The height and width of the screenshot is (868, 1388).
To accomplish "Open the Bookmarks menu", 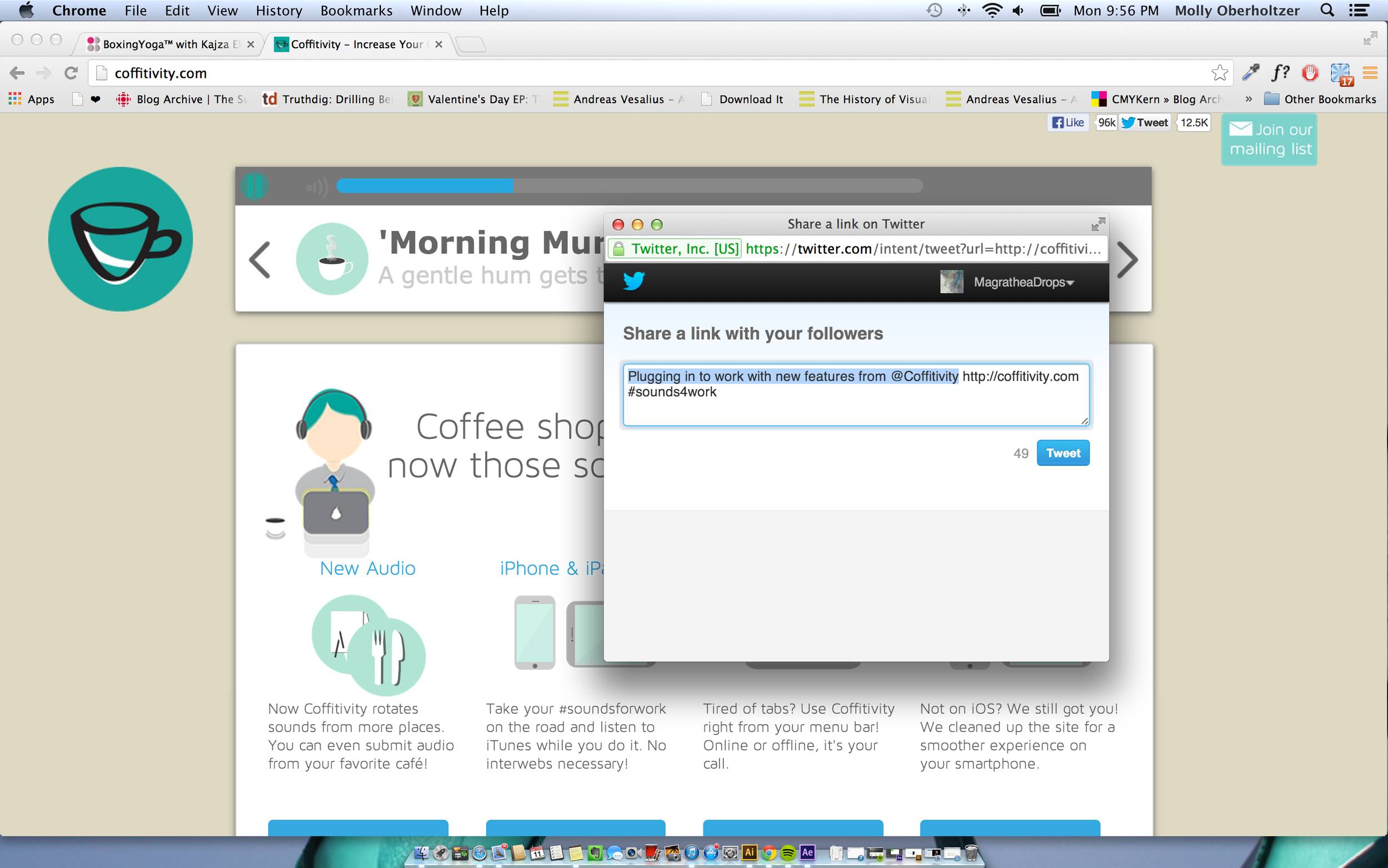I will 356,11.
